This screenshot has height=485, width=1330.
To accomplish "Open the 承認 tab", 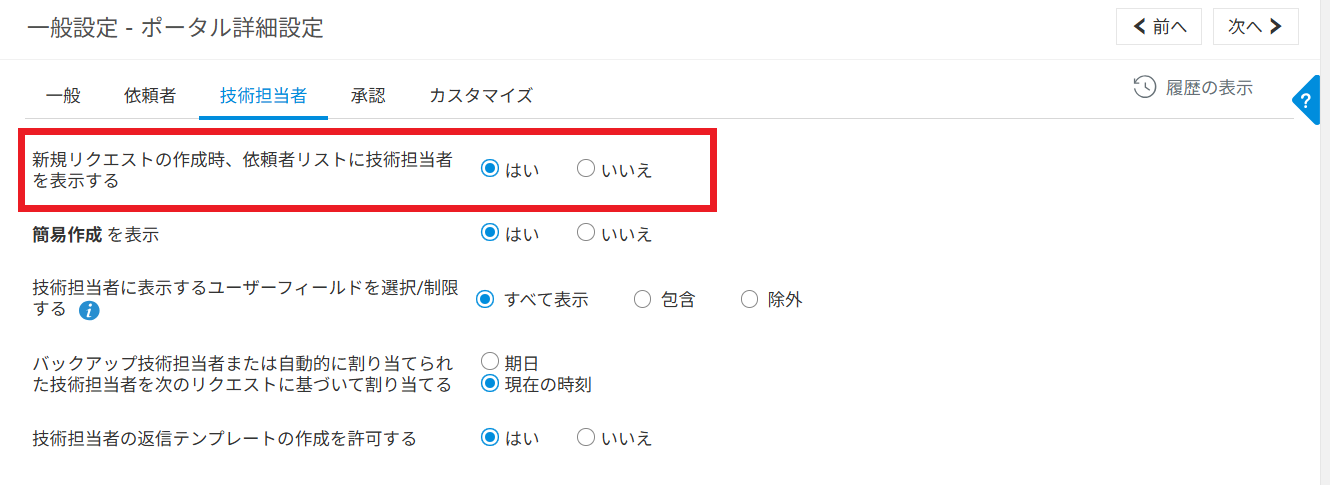I will coord(368,96).
